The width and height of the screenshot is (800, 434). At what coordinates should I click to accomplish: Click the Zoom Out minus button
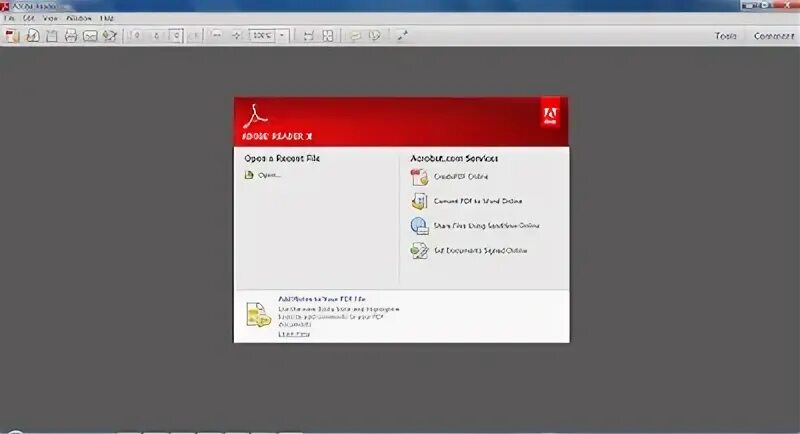(x=217, y=35)
